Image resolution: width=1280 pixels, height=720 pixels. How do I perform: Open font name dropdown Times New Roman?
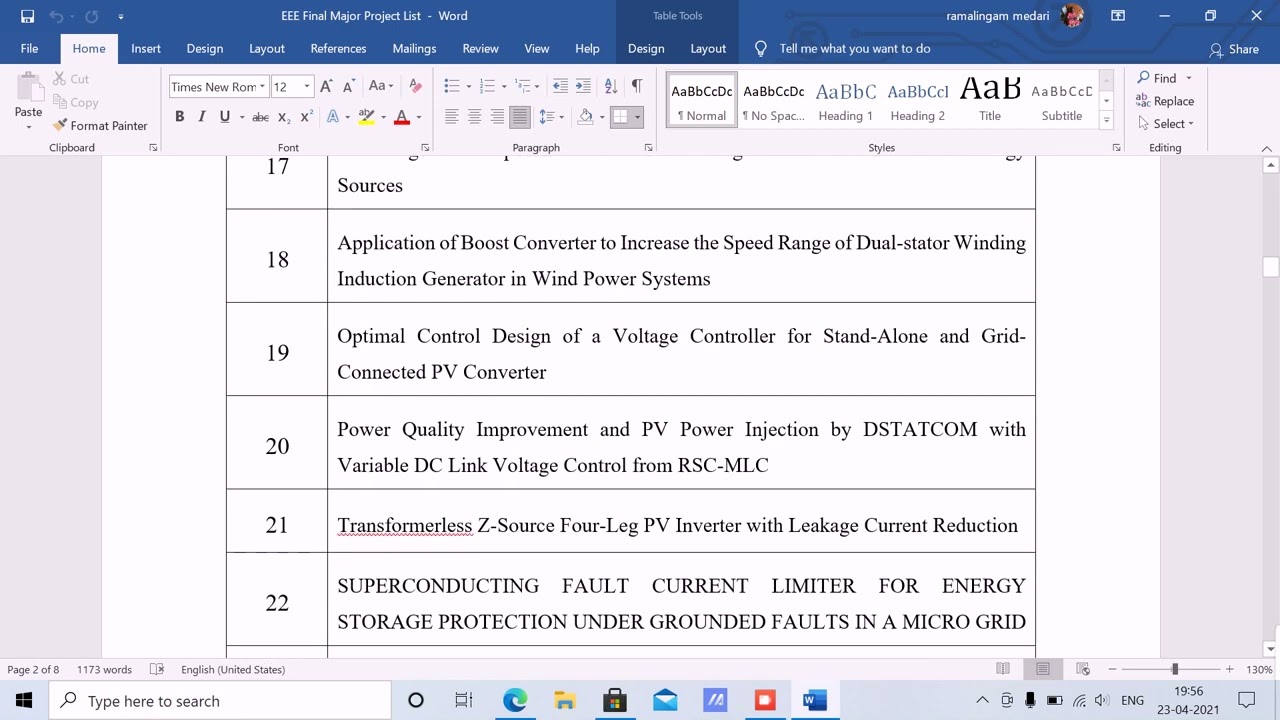point(262,87)
